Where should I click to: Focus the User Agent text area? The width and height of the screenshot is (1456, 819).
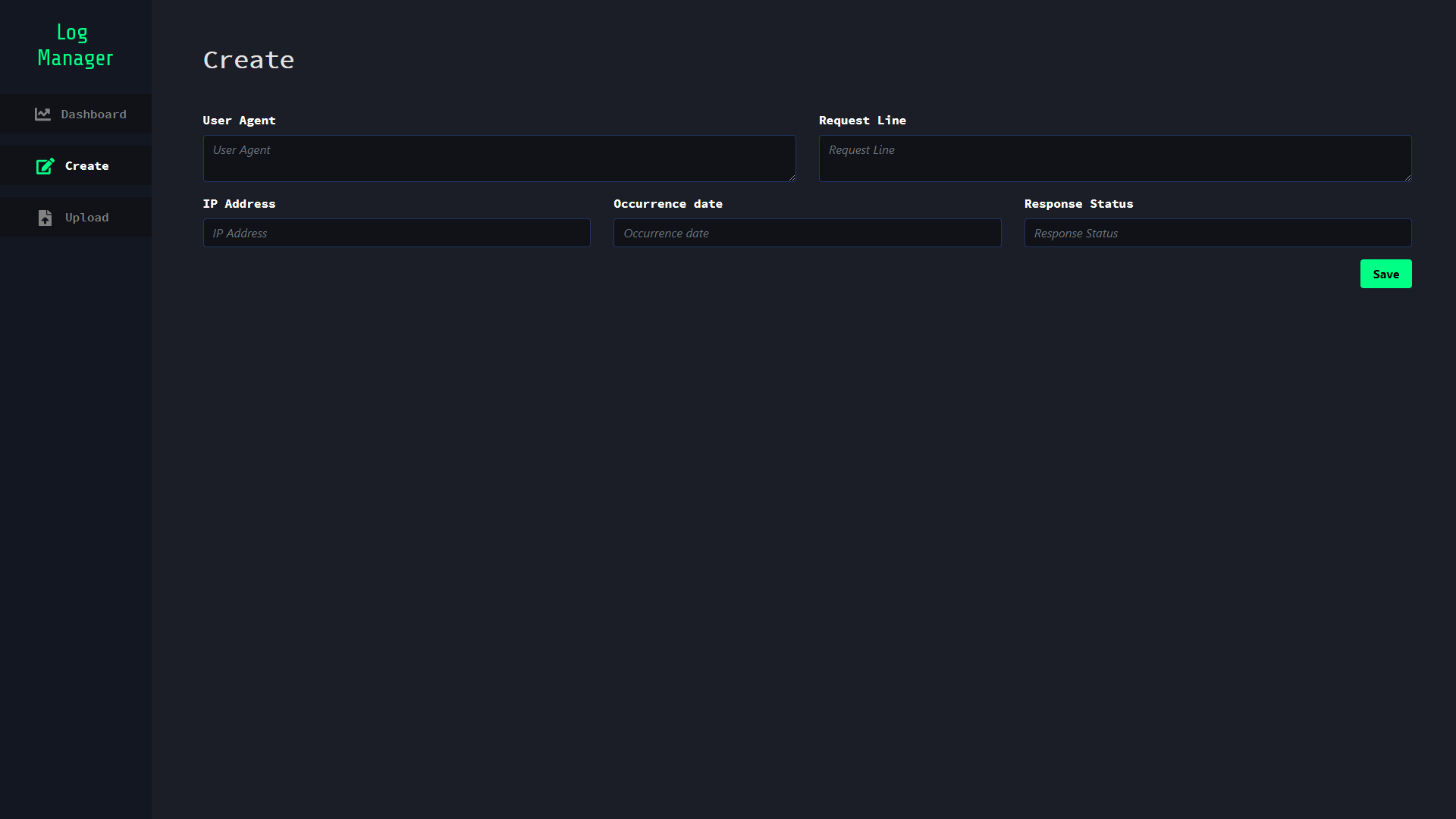tap(499, 158)
